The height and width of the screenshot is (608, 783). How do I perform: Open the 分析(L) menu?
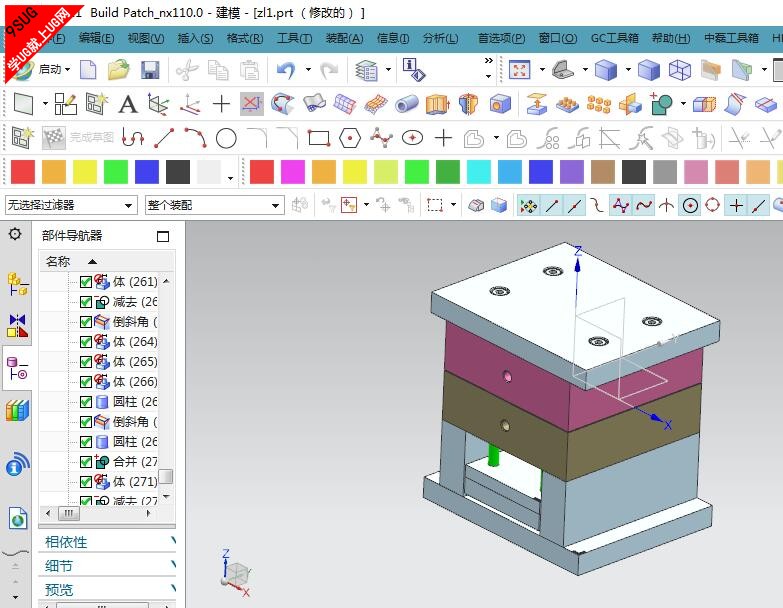440,38
